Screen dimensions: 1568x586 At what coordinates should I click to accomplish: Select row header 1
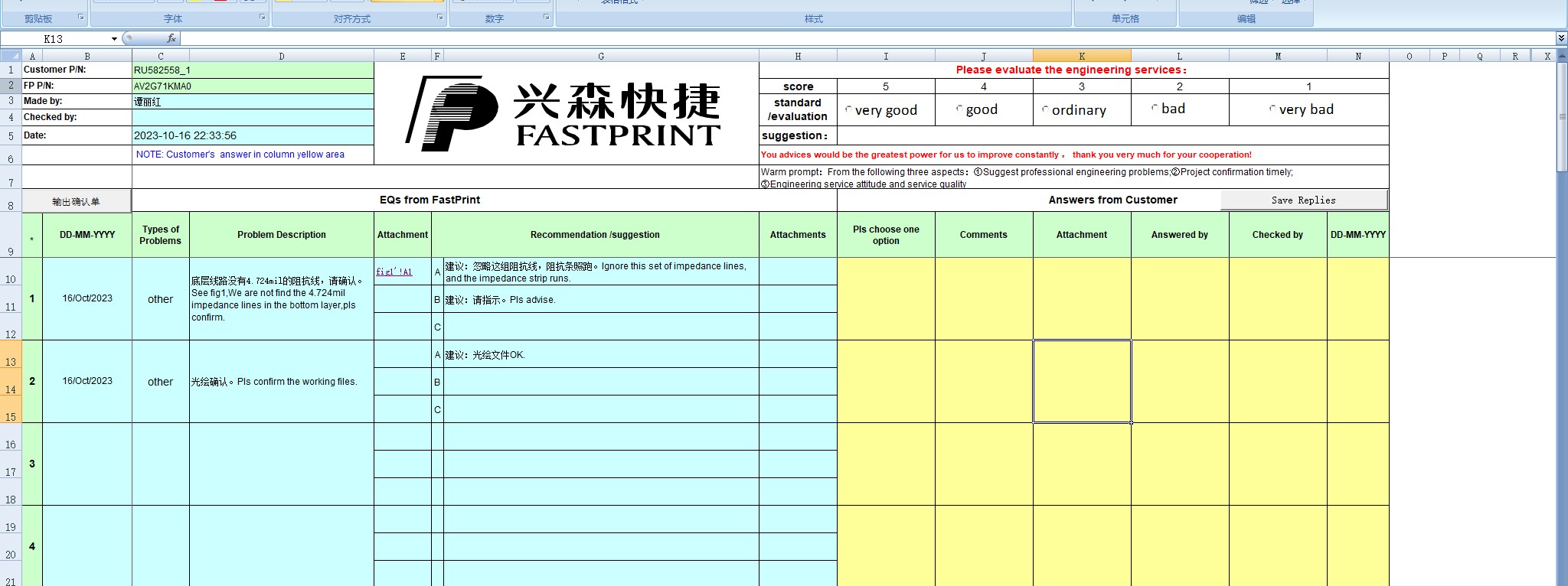[x=11, y=70]
